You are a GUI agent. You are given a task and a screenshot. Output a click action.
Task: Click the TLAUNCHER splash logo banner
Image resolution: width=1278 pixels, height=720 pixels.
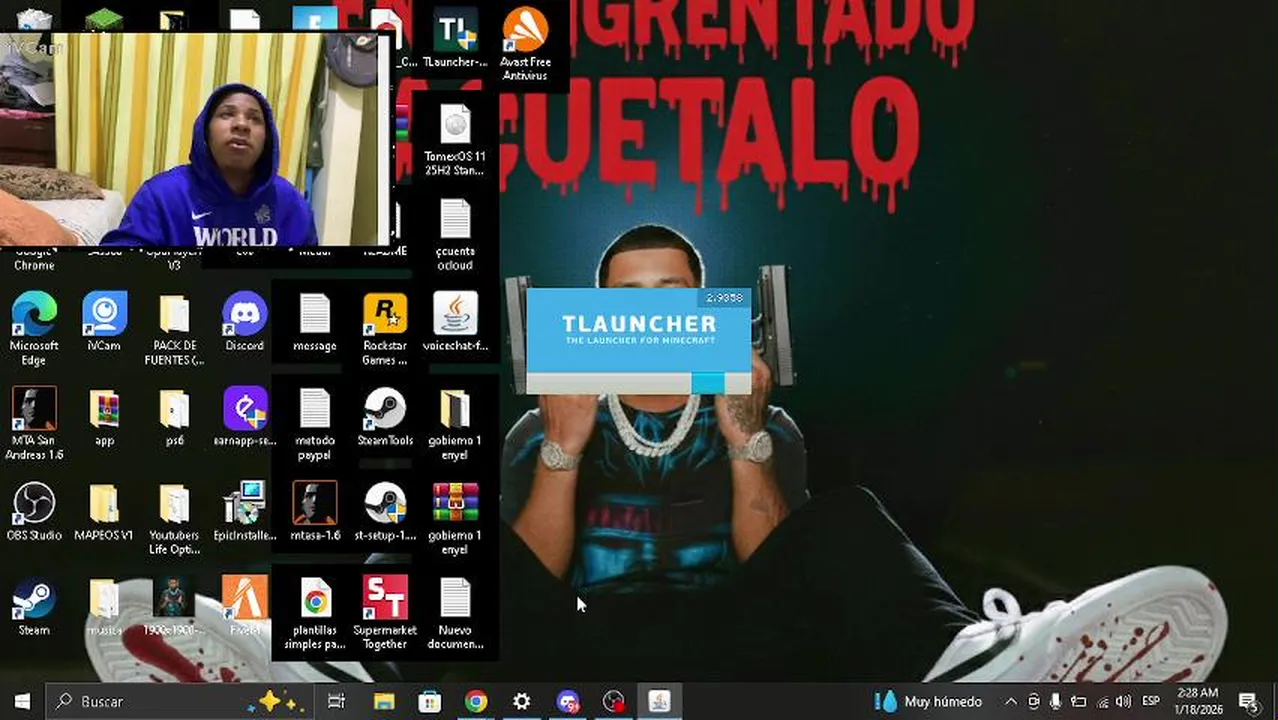[x=638, y=330]
